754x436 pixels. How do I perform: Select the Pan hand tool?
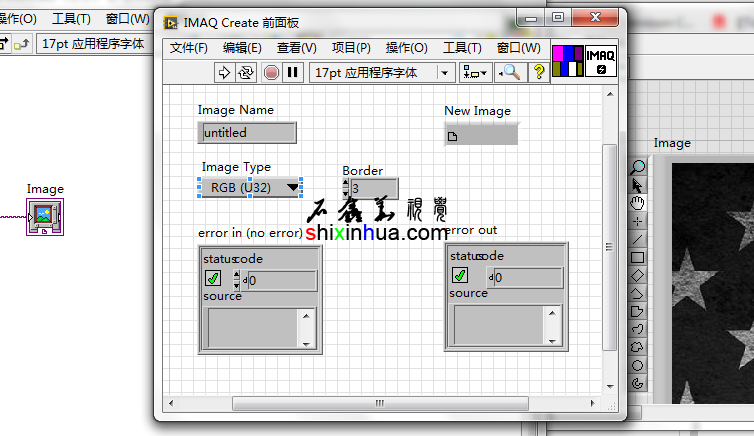coord(638,203)
